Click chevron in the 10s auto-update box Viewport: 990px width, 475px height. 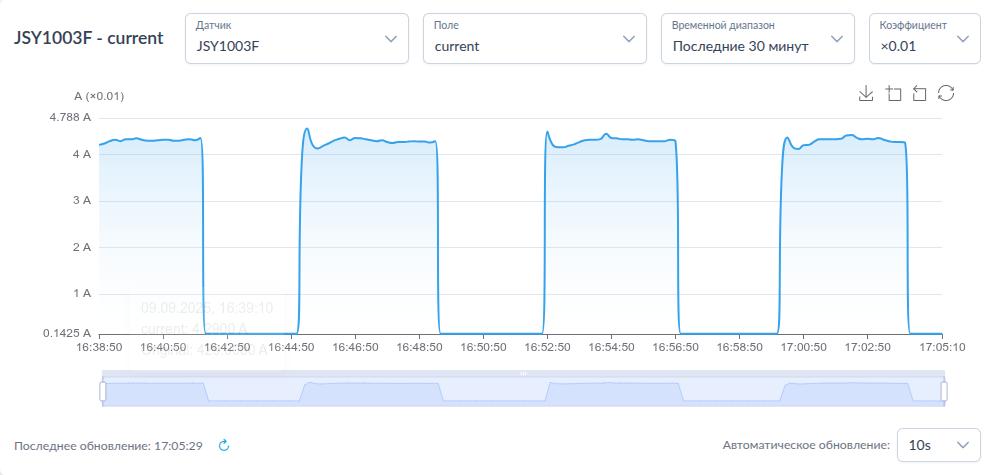(x=963, y=445)
